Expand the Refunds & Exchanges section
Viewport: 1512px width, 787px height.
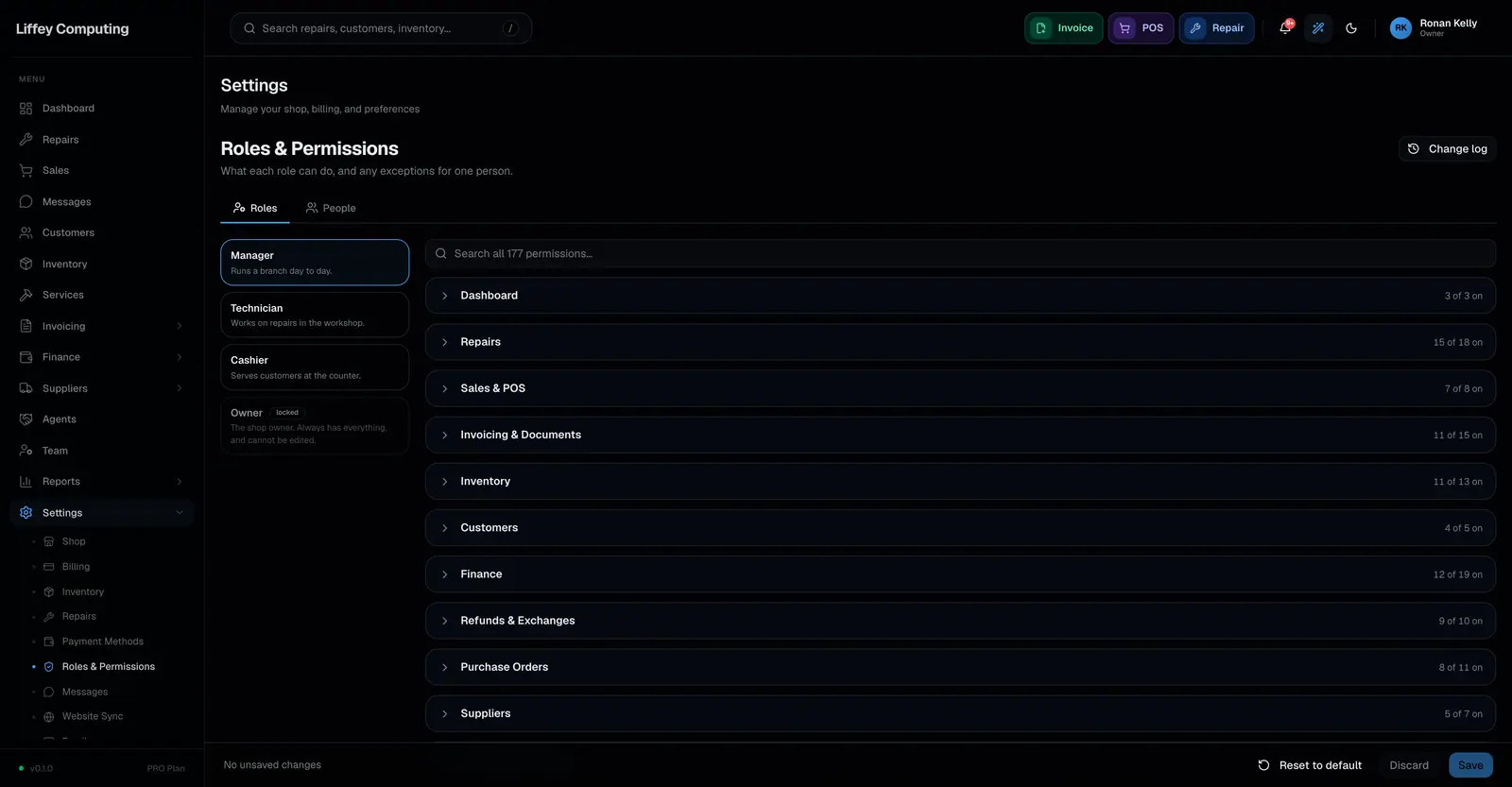coord(960,621)
